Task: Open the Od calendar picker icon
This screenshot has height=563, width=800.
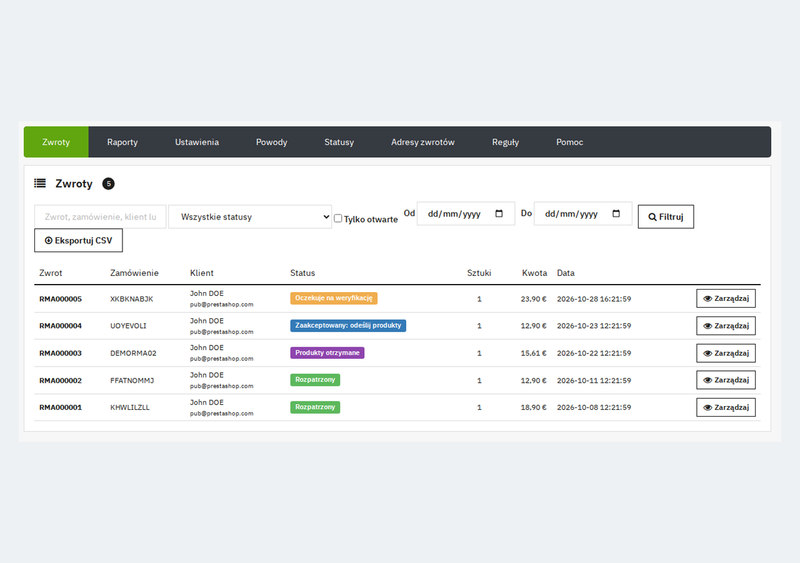Action: point(499,214)
